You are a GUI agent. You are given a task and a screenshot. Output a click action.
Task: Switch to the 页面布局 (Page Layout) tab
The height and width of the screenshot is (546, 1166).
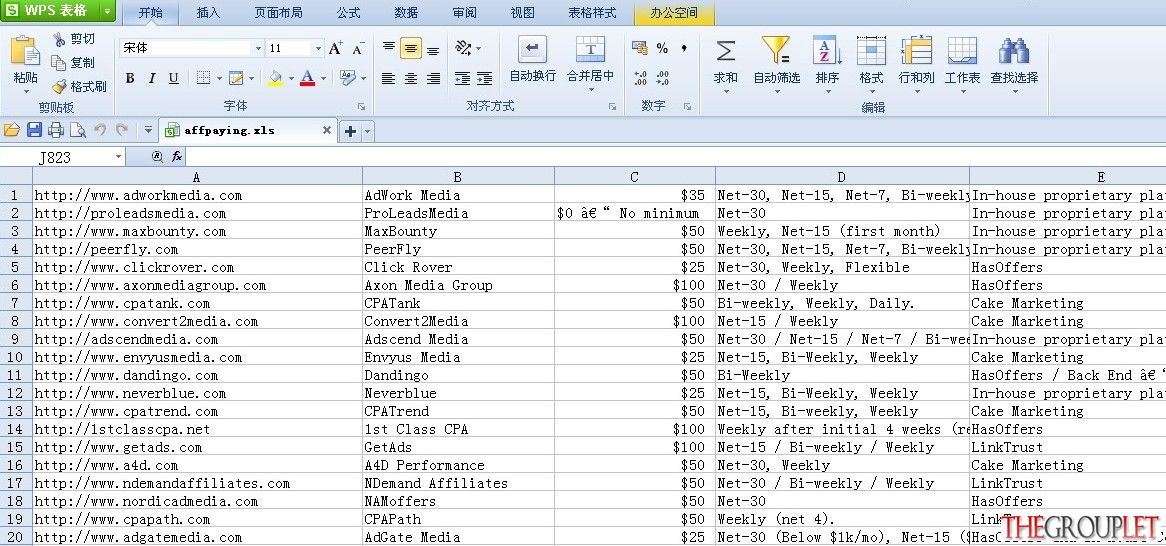[x=278, y=13]
